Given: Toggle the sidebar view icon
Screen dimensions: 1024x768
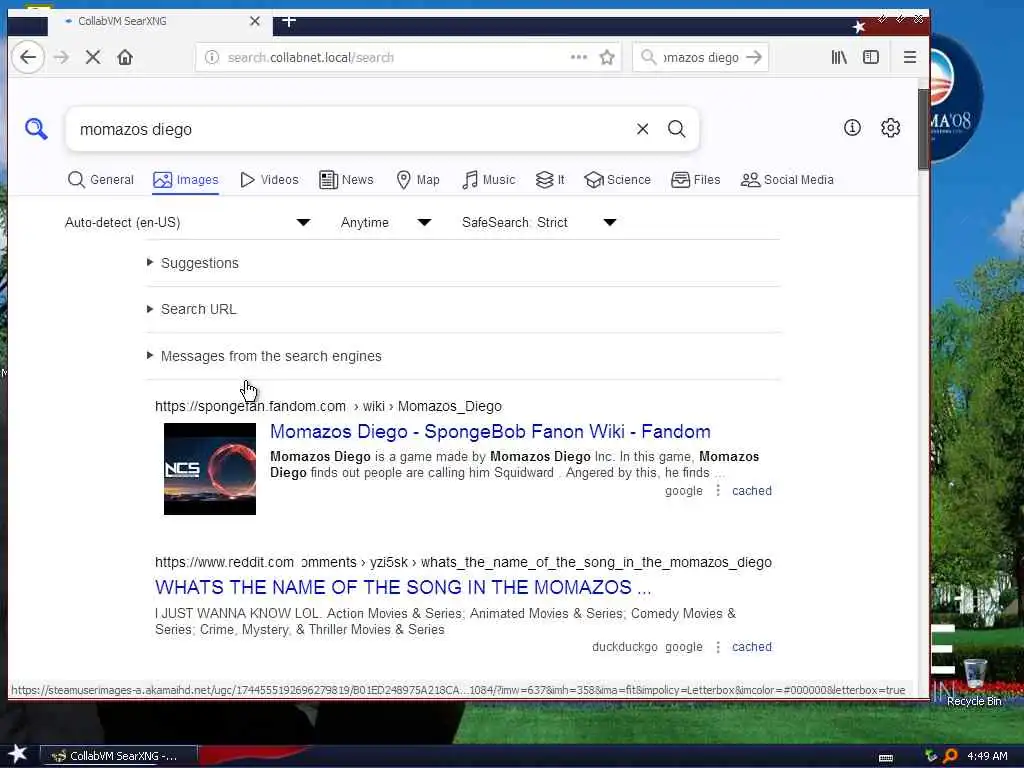Looking at the screenshot, I should click(871, 57).
